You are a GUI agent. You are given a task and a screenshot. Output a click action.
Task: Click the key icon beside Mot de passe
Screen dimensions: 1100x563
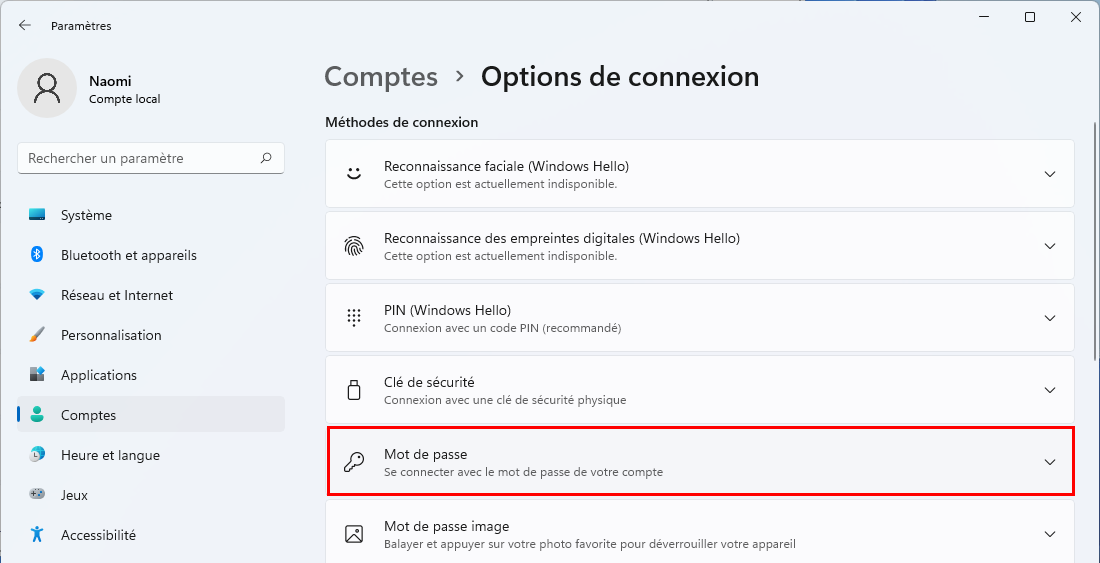pyautogui.click(x=354, y=463)
